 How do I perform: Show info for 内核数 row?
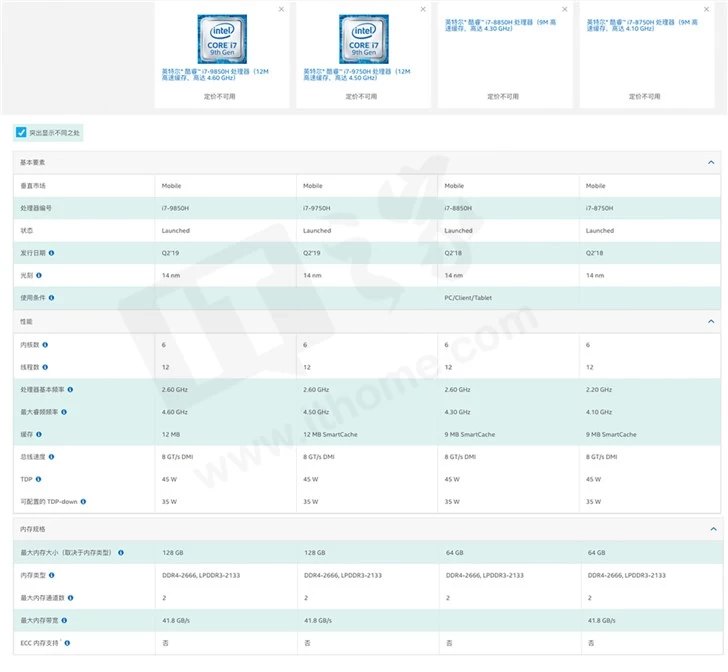coord(45,344)
